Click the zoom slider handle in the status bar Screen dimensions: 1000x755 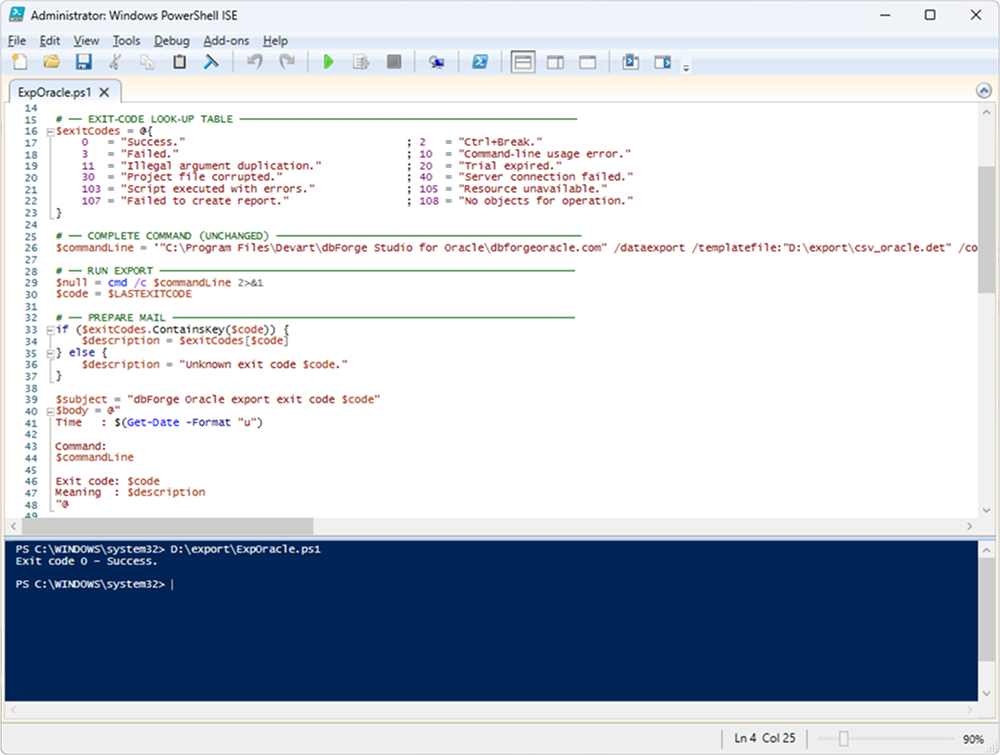(843, 739)
